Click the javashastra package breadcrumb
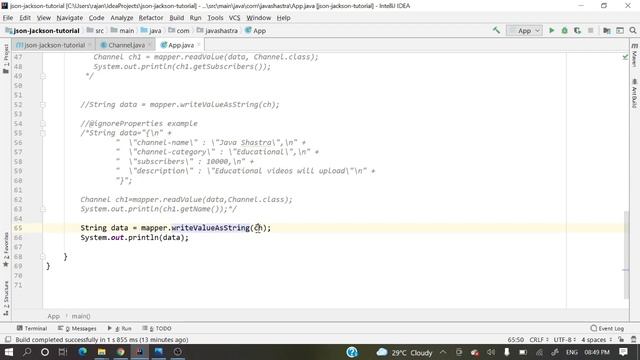This screenshot has width=640, height=360. pos(217,31)
